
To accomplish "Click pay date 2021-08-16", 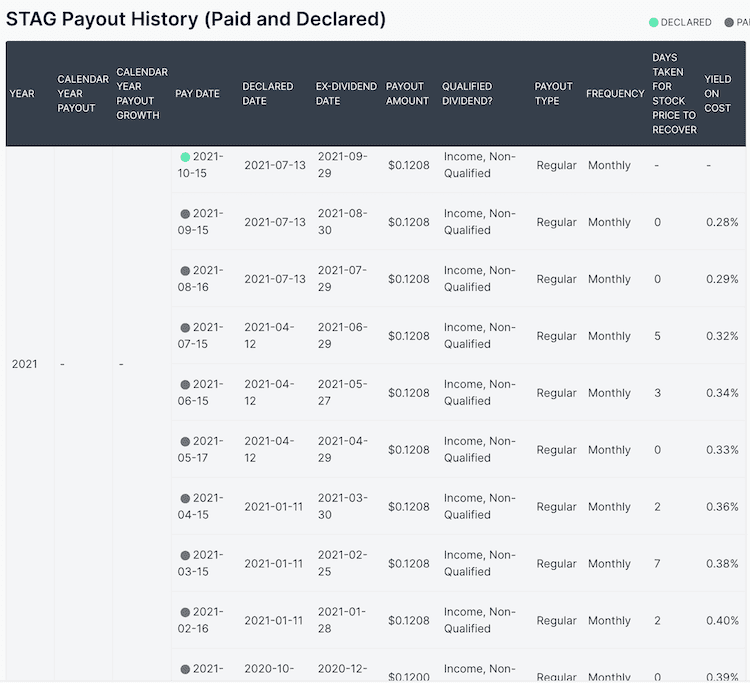I will point(200,279).
